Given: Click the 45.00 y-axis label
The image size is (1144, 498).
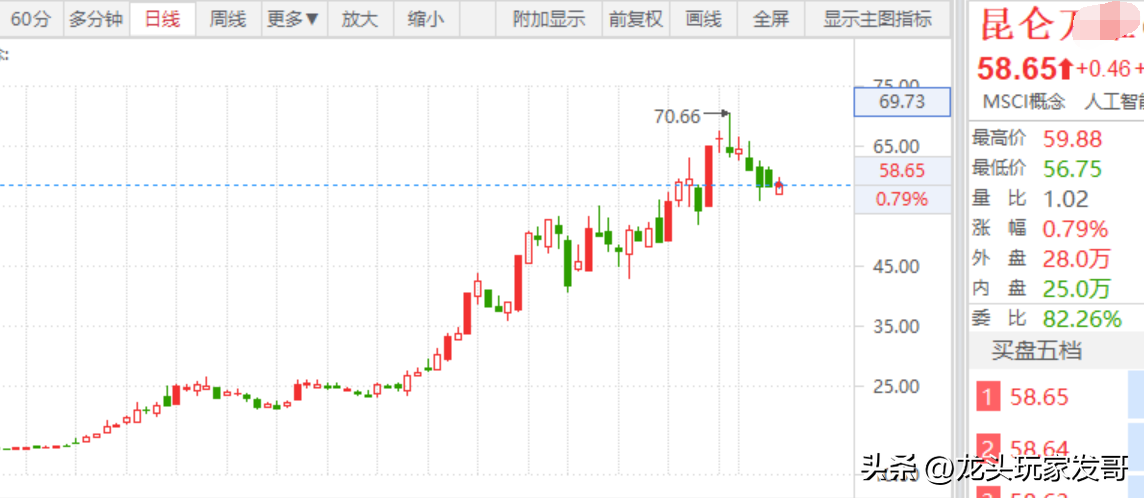Looking at the screenshot, I should (896, 266).
